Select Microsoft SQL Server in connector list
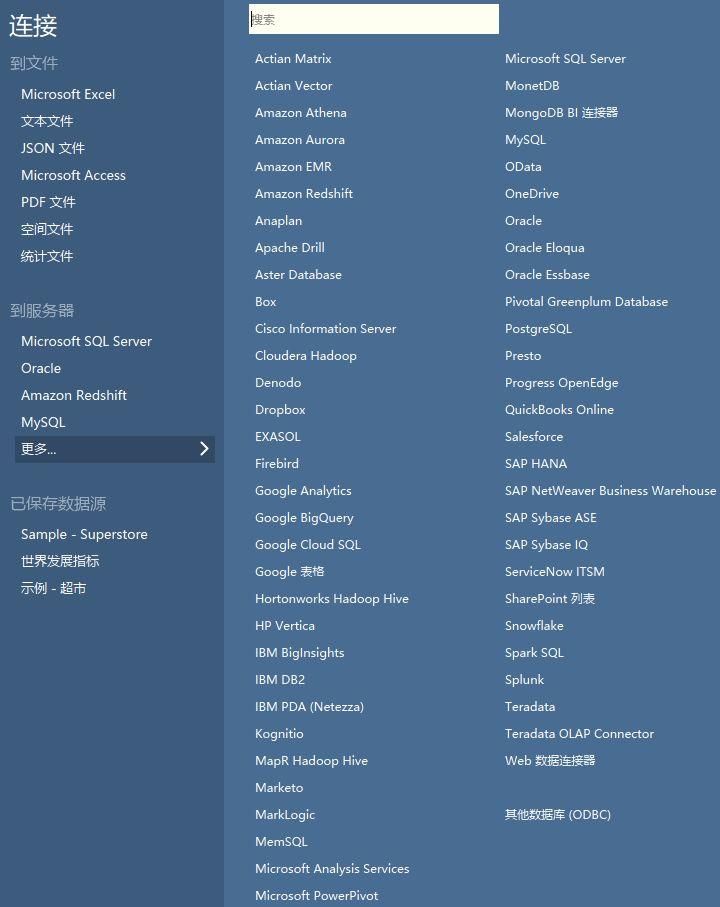 pos(565,58)
